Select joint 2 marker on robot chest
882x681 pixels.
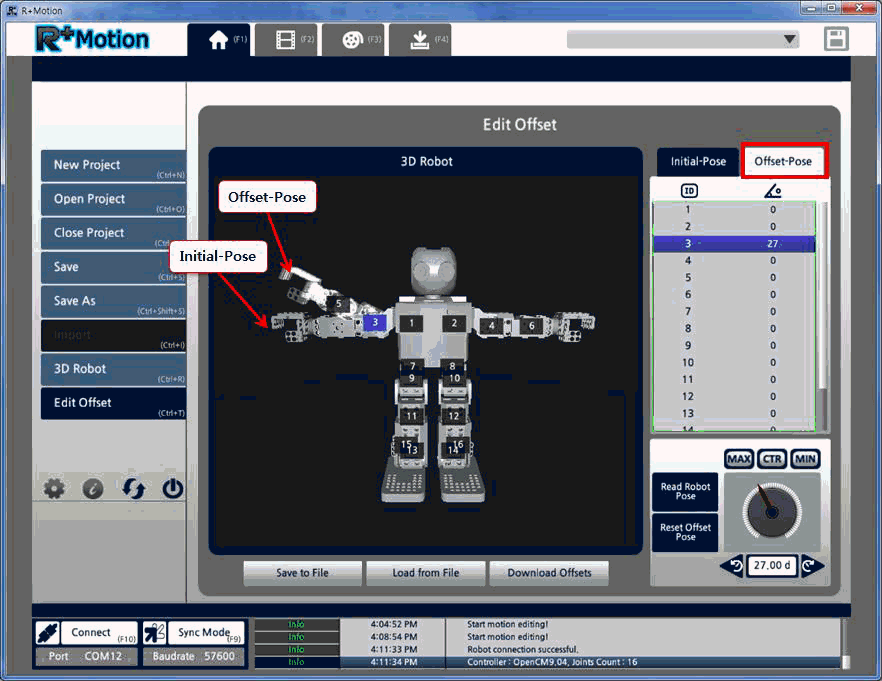coord(454,323)
